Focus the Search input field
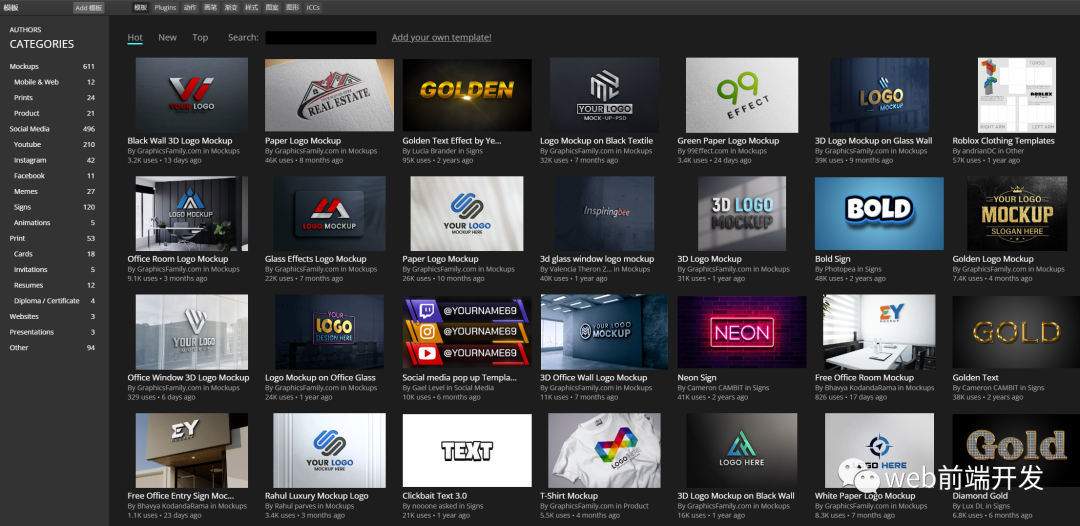 321,38
